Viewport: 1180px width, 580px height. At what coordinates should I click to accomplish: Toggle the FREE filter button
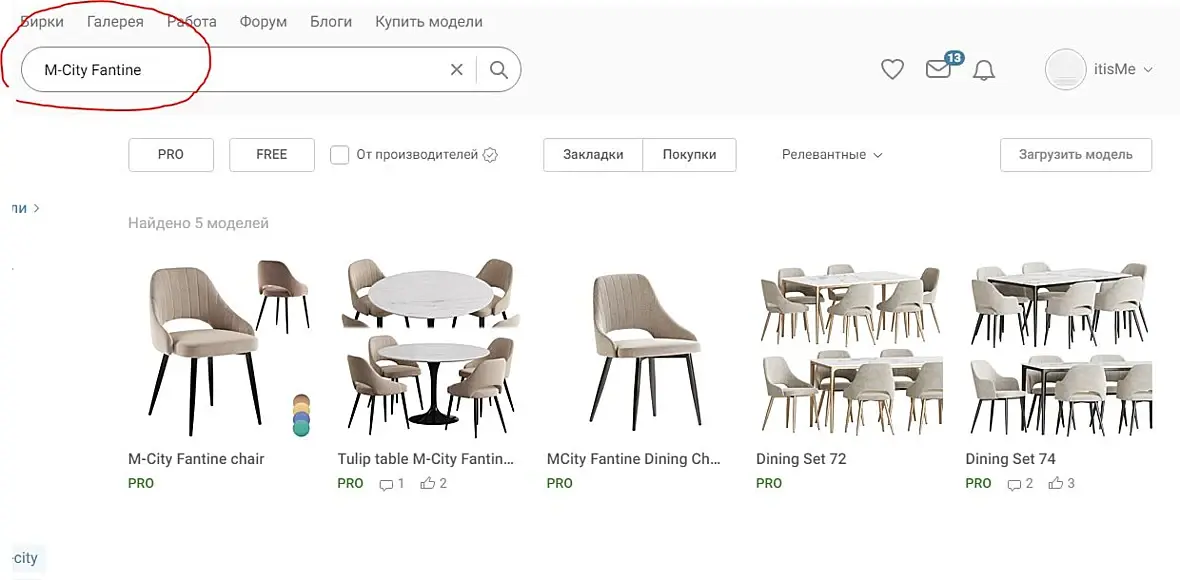(x=272, y=155)
